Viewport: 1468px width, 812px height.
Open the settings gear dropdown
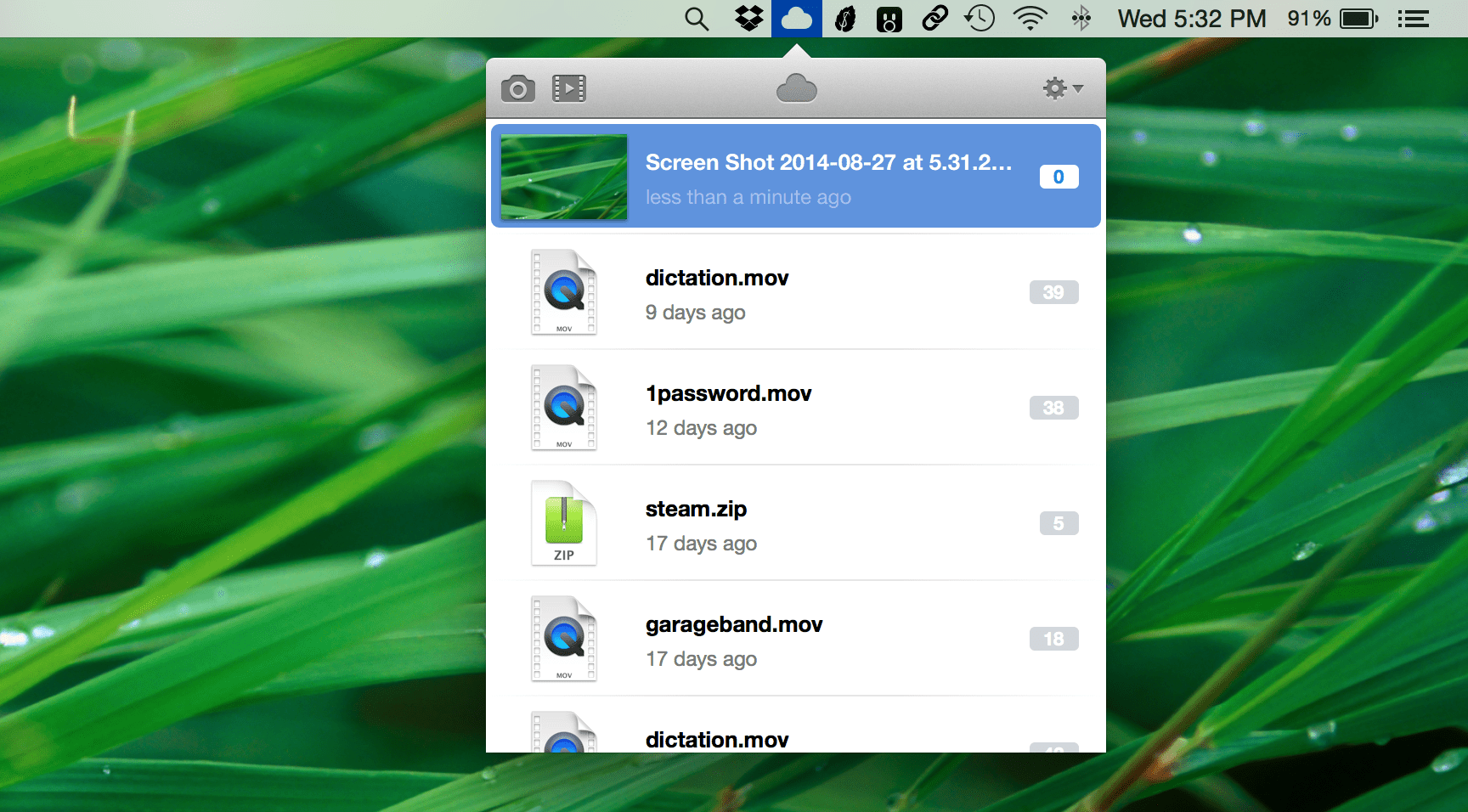tap(1055, 87)
